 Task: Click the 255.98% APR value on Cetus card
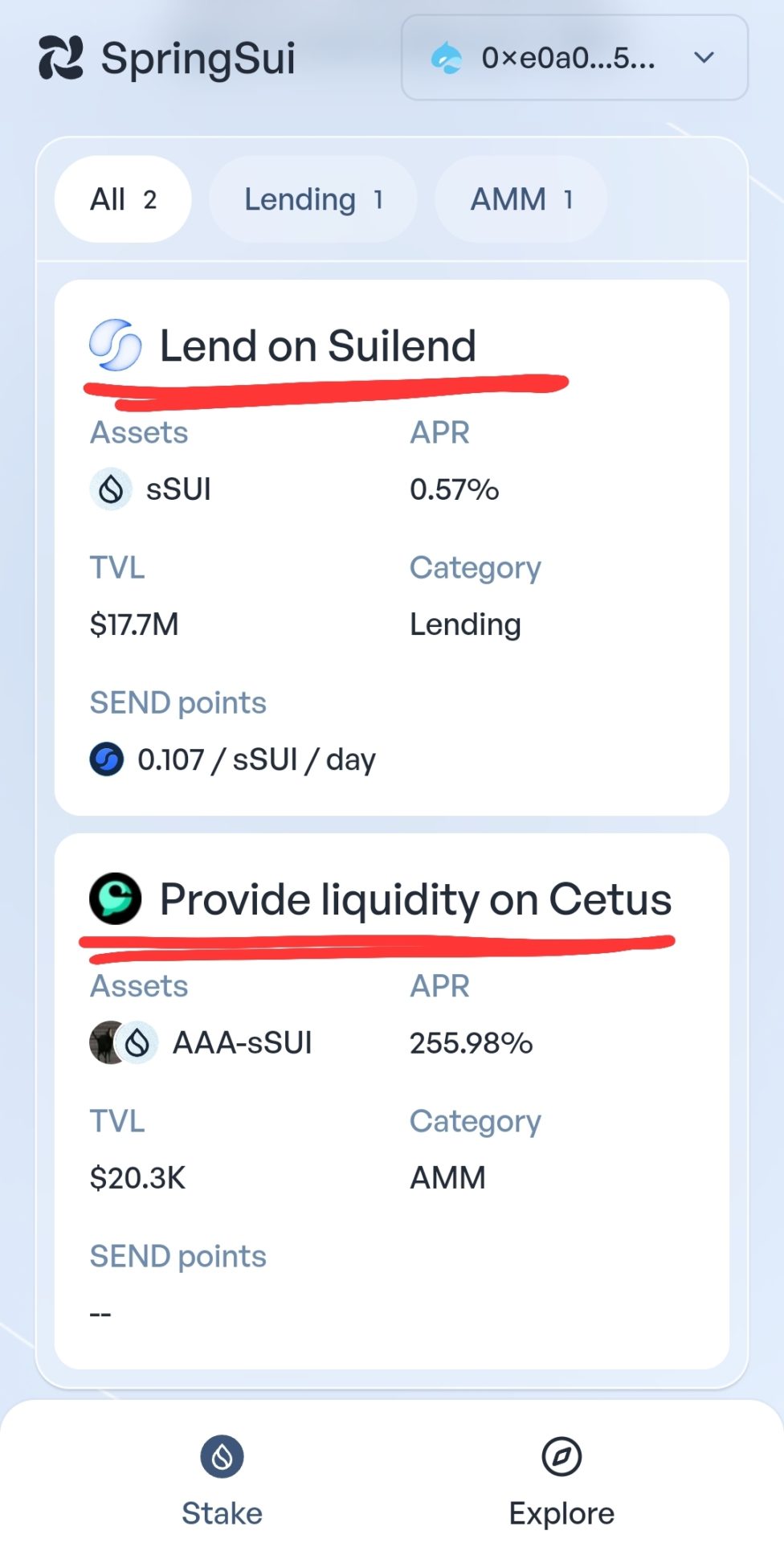pos(471,1043)
